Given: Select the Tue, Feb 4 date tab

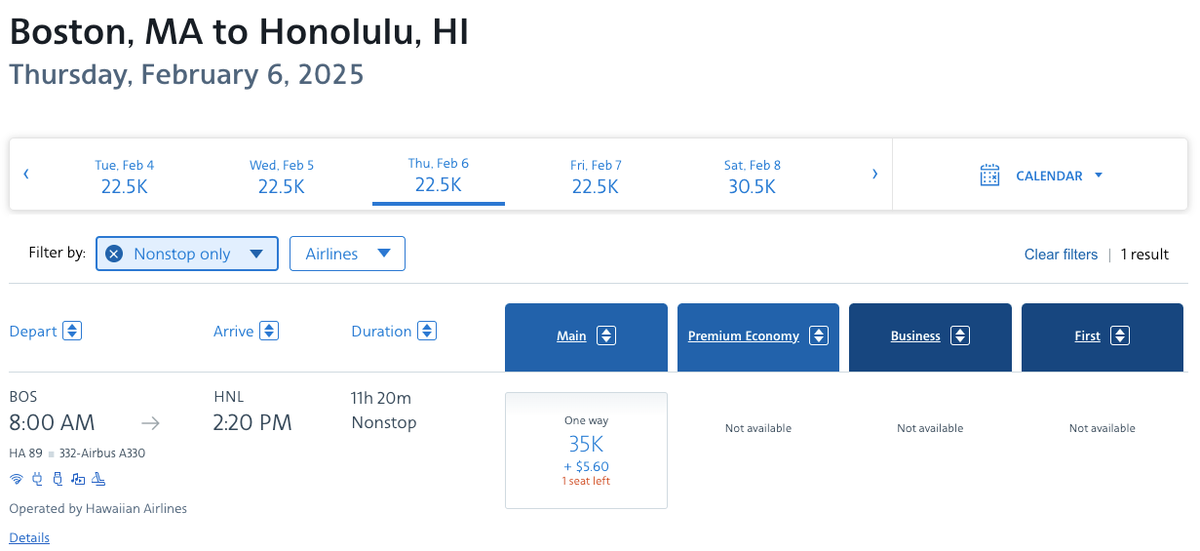Looking at the screenshot, I should (125, 176).
